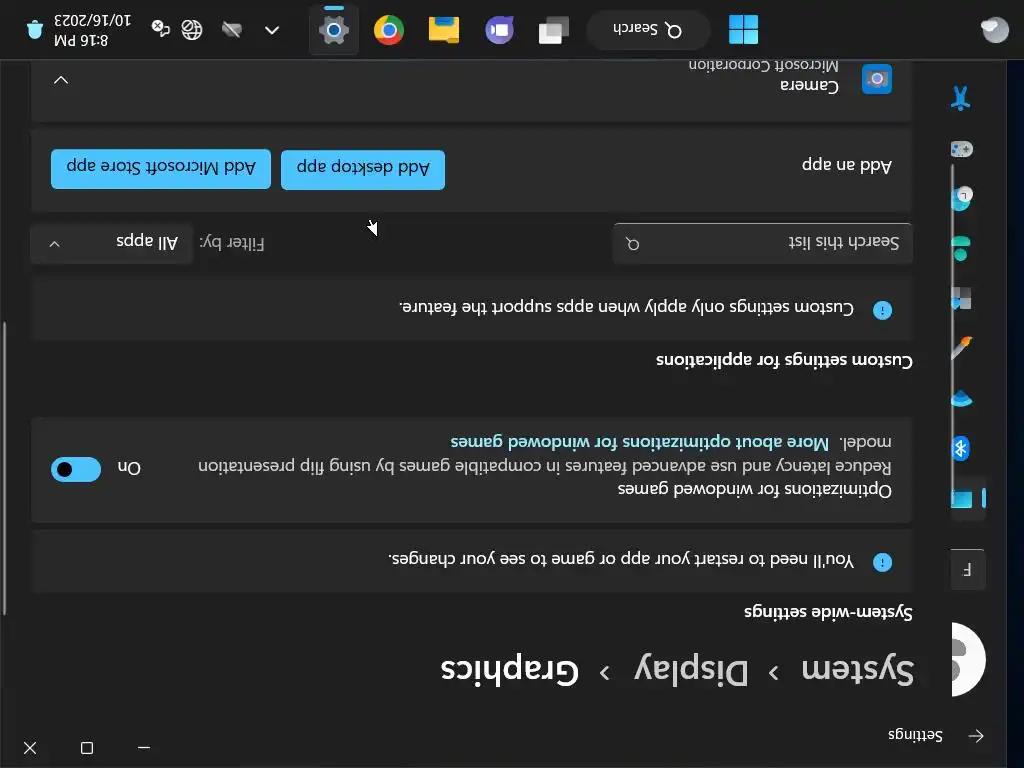Open the Windows Start menu
This screenshot has height=768, width=1024.
click(x=743, y=30)
